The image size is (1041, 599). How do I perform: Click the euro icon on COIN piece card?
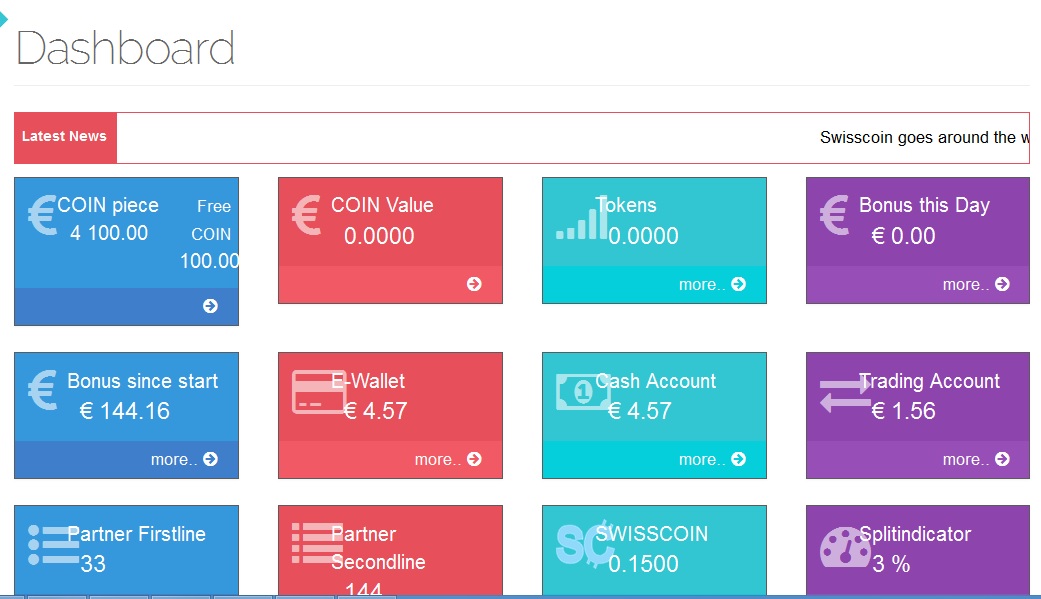(42, 215)
